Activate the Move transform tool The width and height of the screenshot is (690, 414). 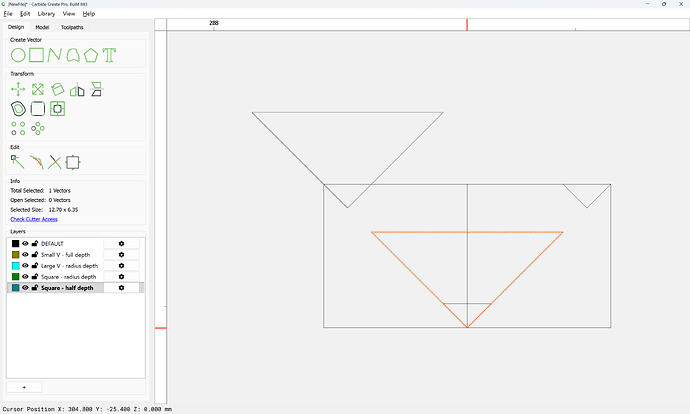(18, 89)
